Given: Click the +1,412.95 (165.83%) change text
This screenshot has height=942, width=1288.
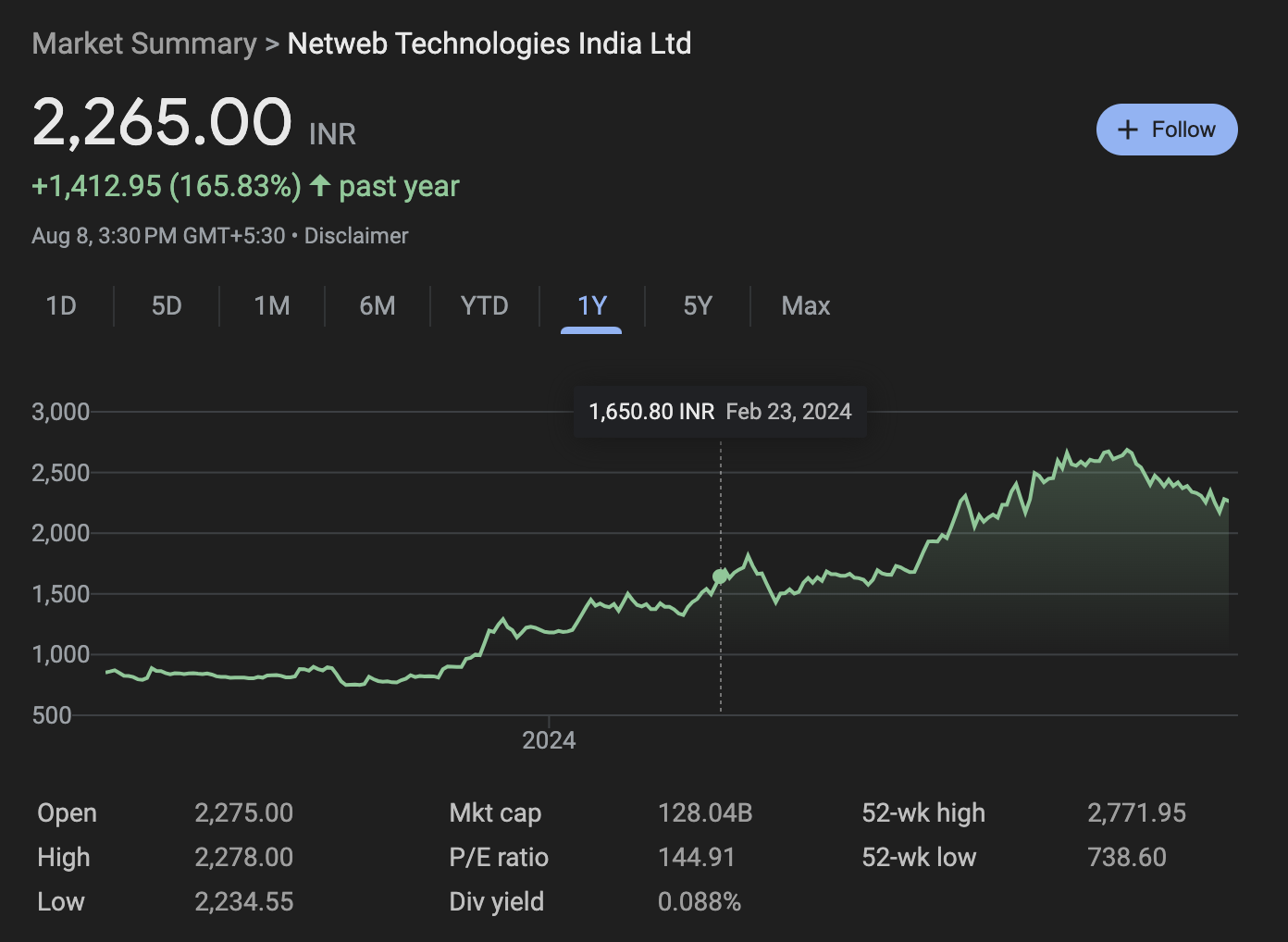Looking at the screenshot, I should (167, 186).
